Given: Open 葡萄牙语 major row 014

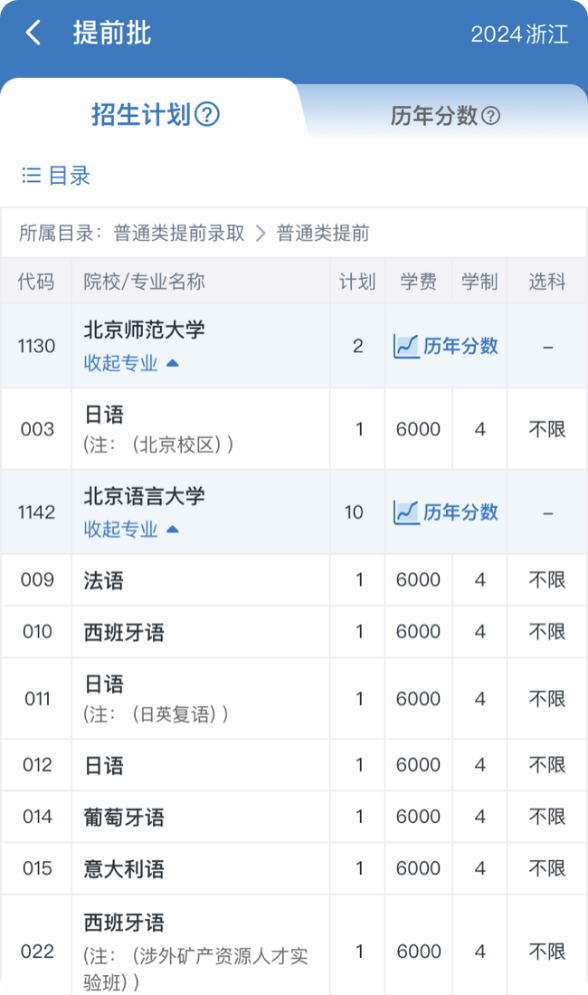Looking at the screenshot, I should [294, 817].
